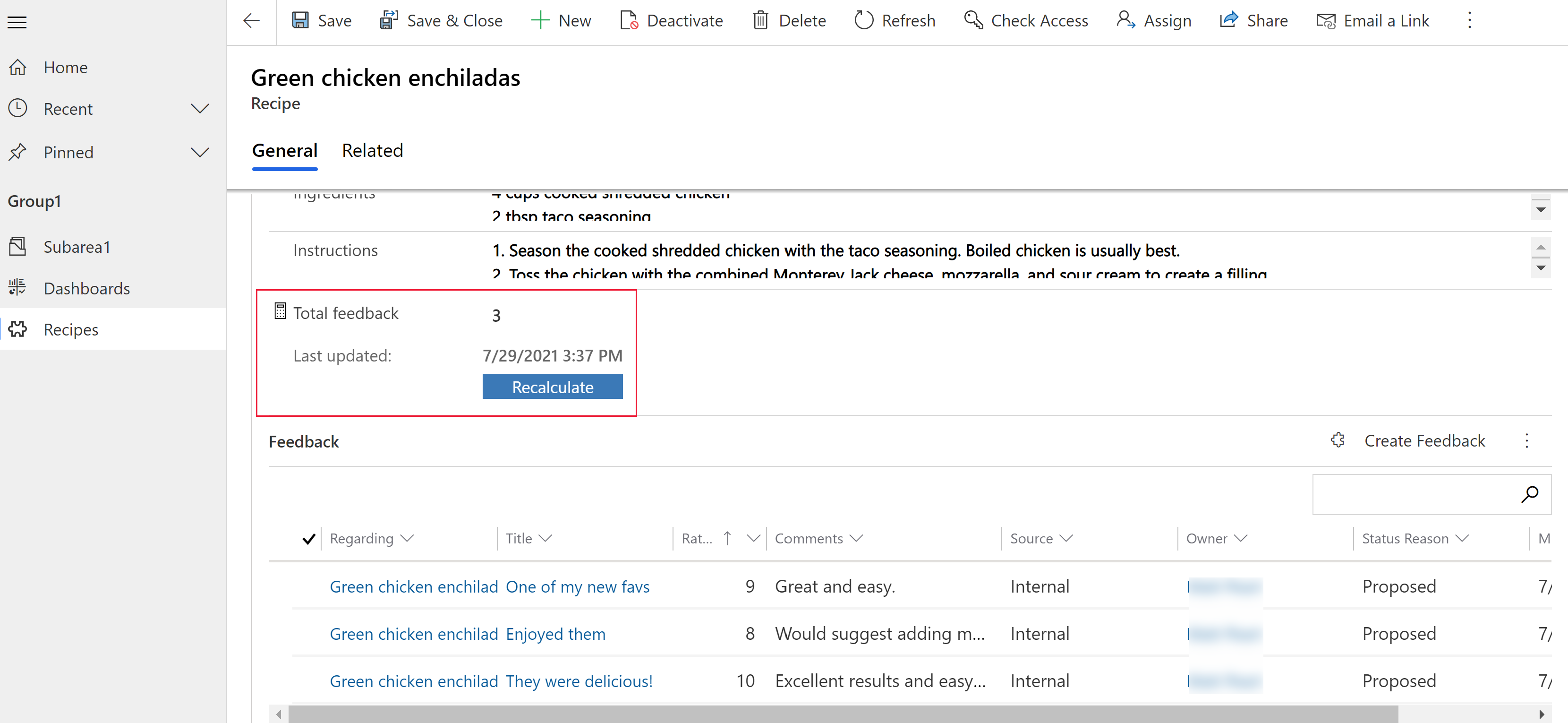Screen dimensions: 1568x723
Task: Click the Refresh icon
Action: click(862, 20)
